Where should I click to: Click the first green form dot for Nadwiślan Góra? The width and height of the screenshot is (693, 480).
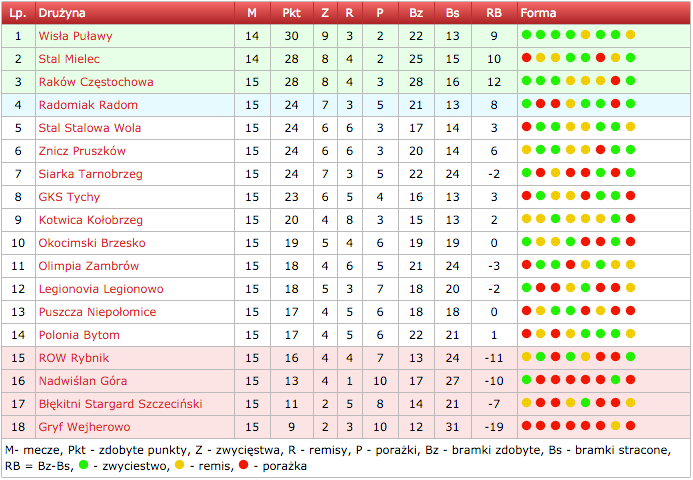tap(526, 381)
